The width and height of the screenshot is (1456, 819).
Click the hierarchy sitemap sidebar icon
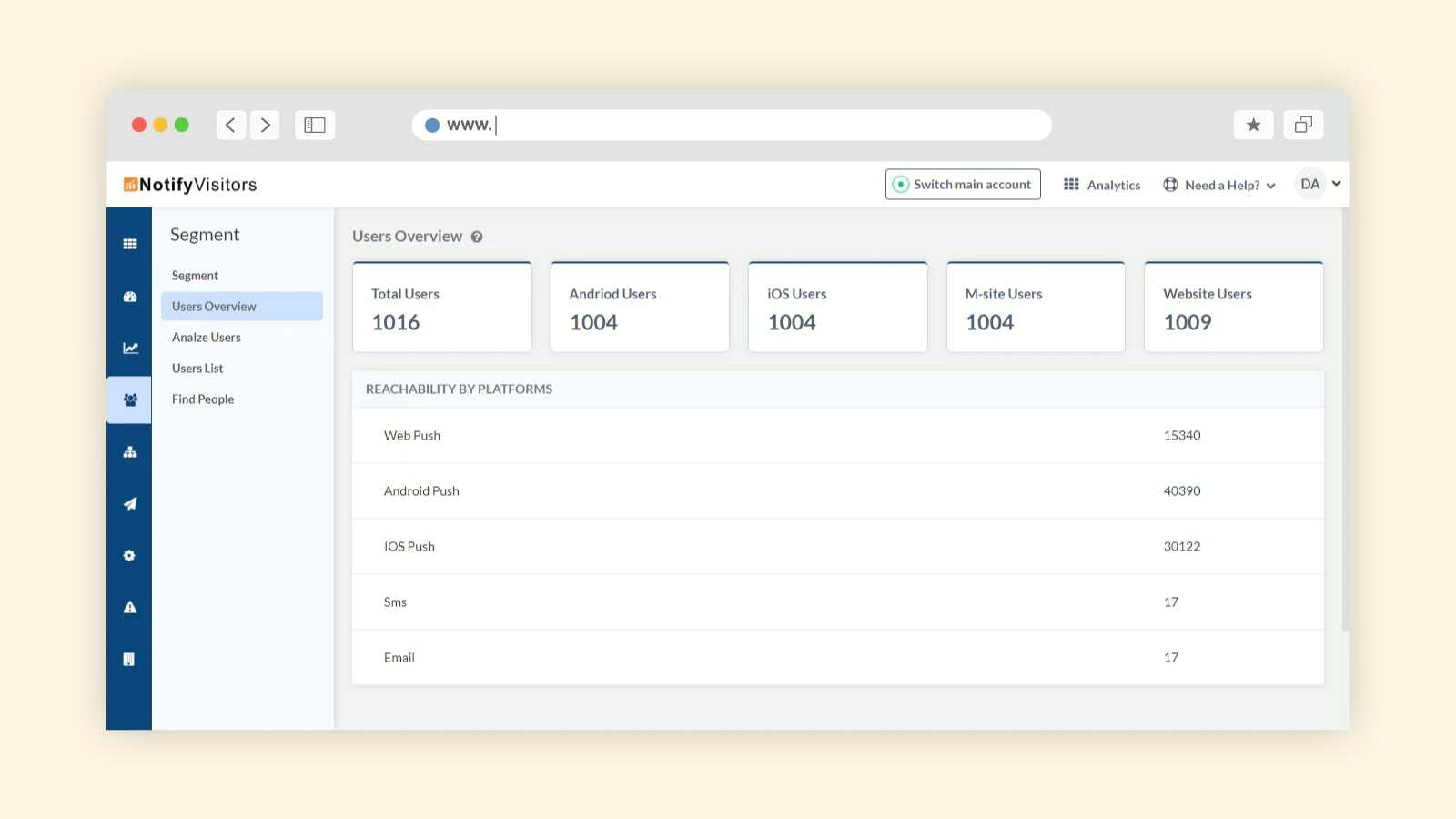pyautogui.click(x=130, y=452)
